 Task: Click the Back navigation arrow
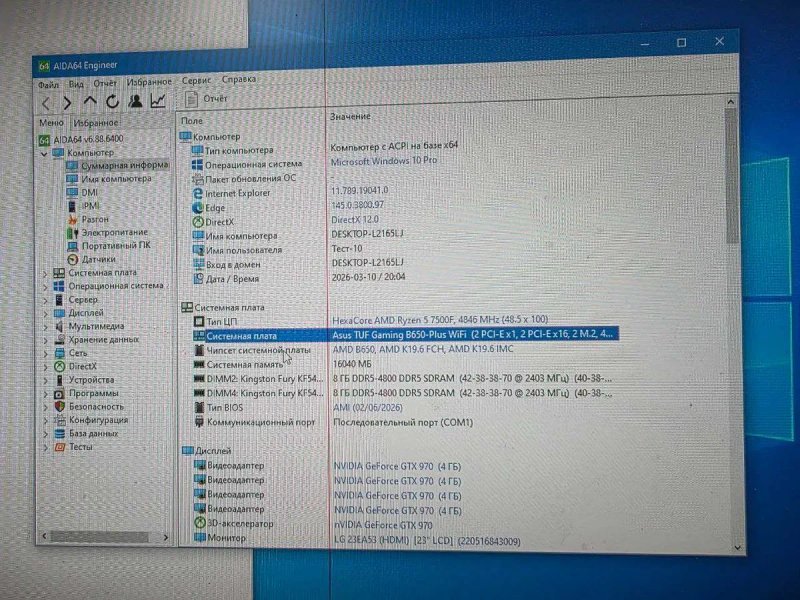(46, 104)
